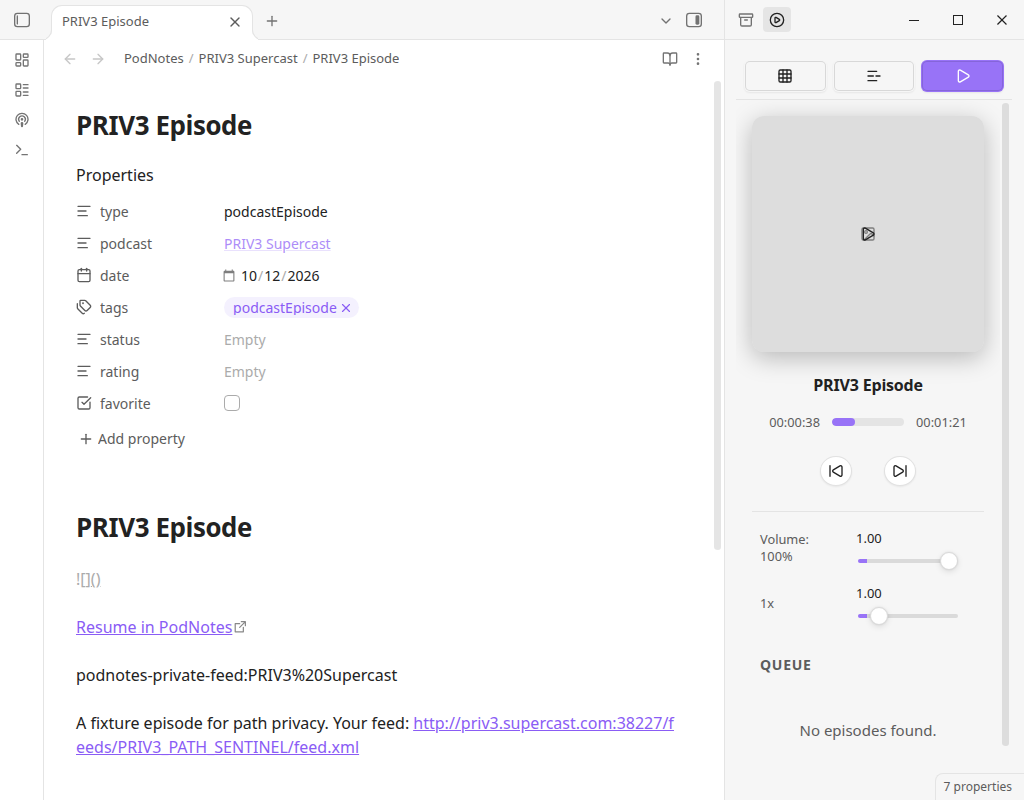Click the 00:00:38 elapsed time label
This screenshot has height=800, width=1024.
[794, 423]
